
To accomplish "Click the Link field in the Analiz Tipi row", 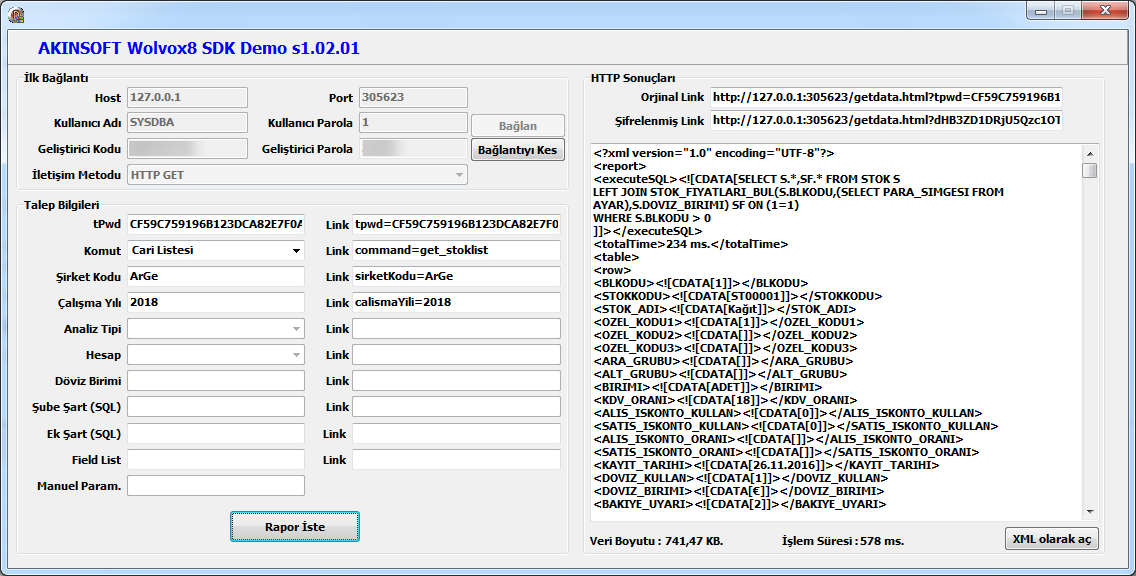I will tap(456, 329).
